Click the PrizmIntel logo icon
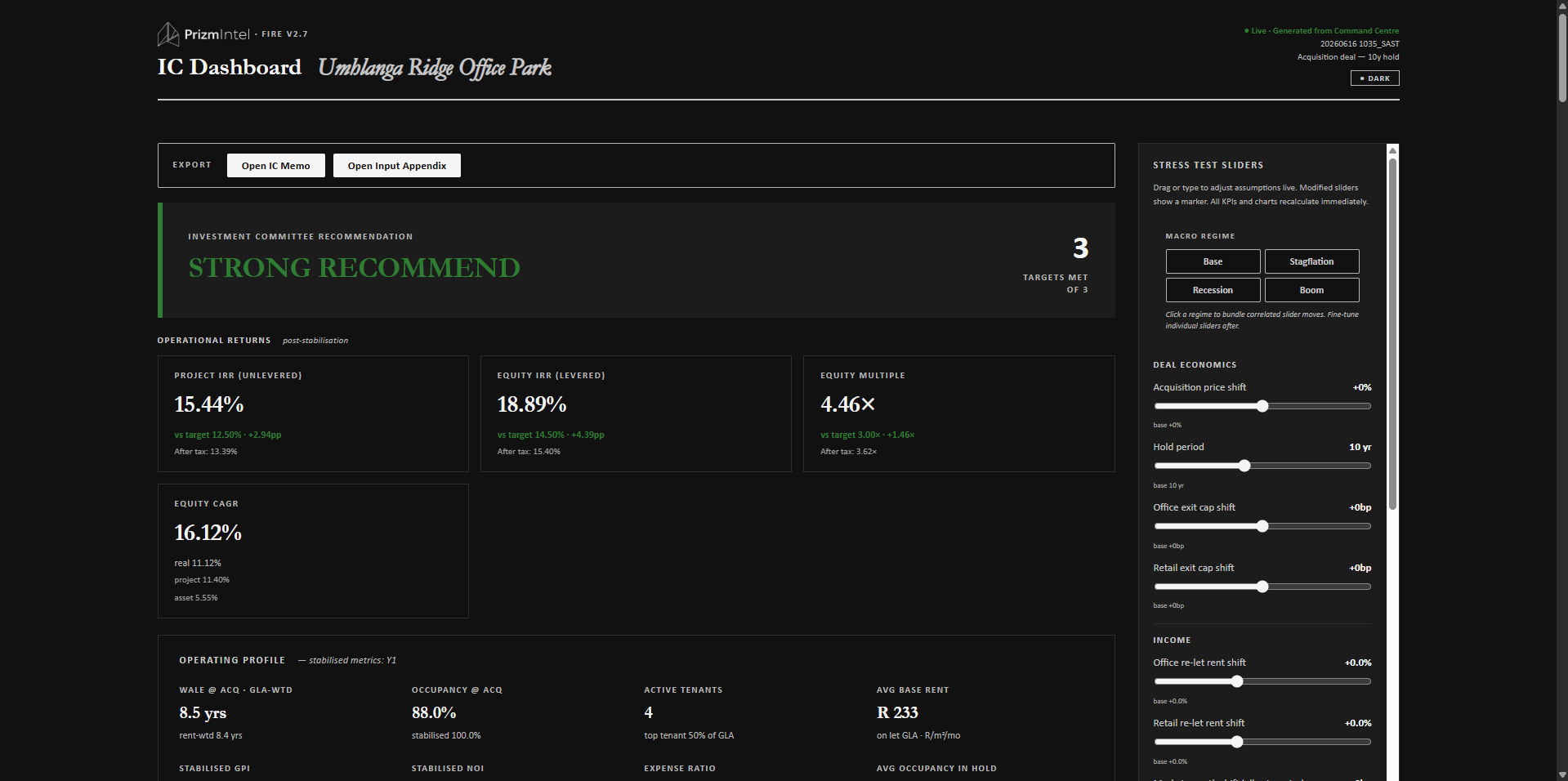Screen dimensions: 1568x781 click(168, 34)
